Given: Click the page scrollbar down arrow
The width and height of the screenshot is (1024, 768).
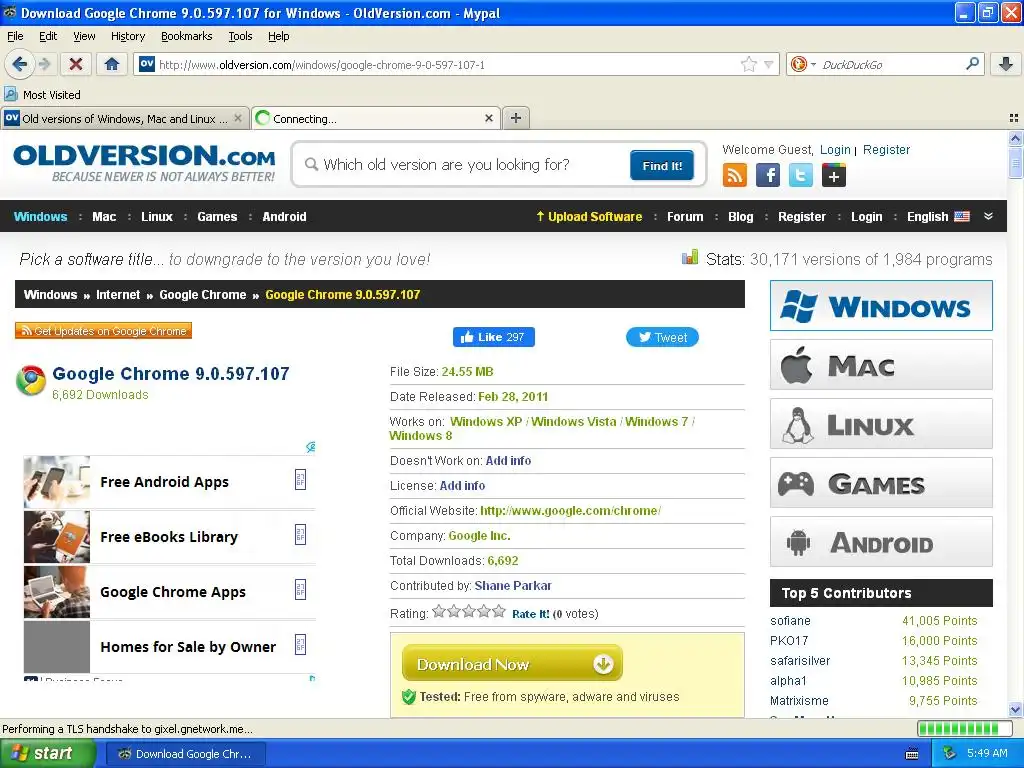Looking at the screenshot, I should [x=1015, y=709].
